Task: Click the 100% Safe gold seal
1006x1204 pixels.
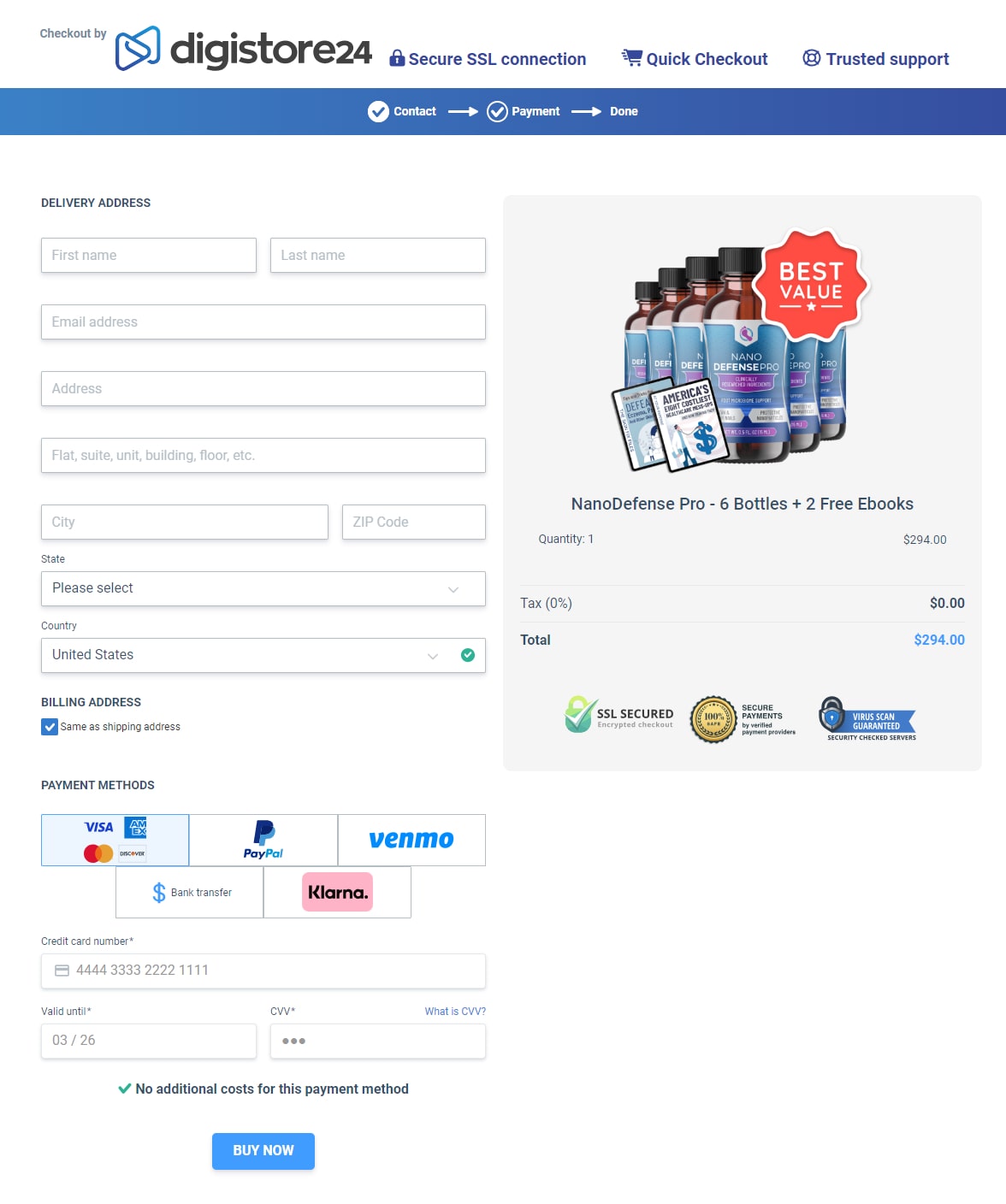Action: 713,719
